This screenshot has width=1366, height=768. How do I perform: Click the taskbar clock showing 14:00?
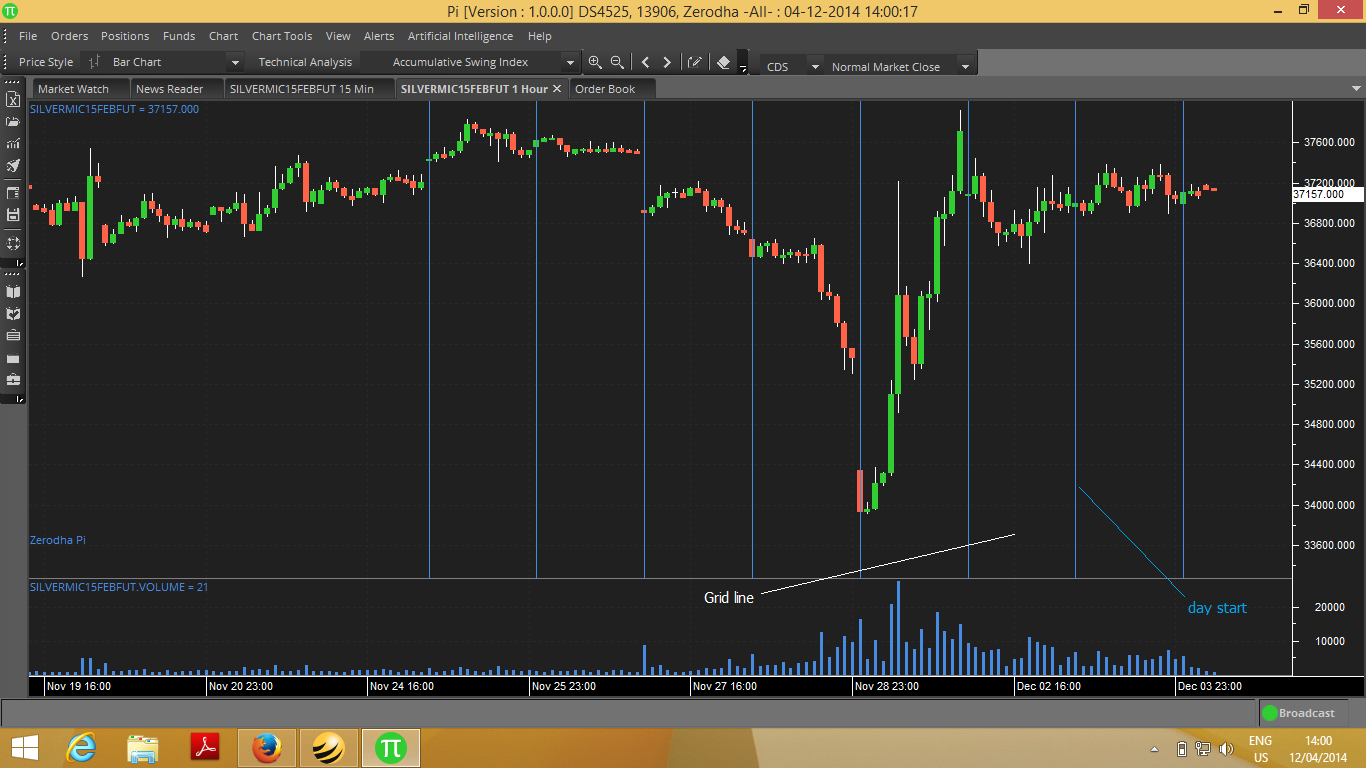click(x=1318, y=748)
